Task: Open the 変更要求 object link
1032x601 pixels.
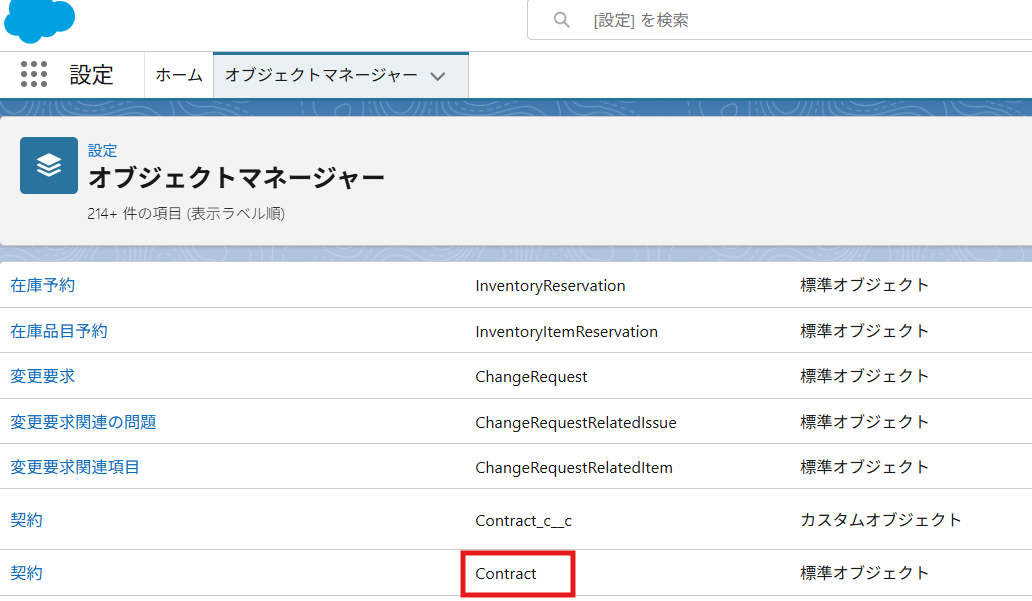Action: click(x=42, y=376)
